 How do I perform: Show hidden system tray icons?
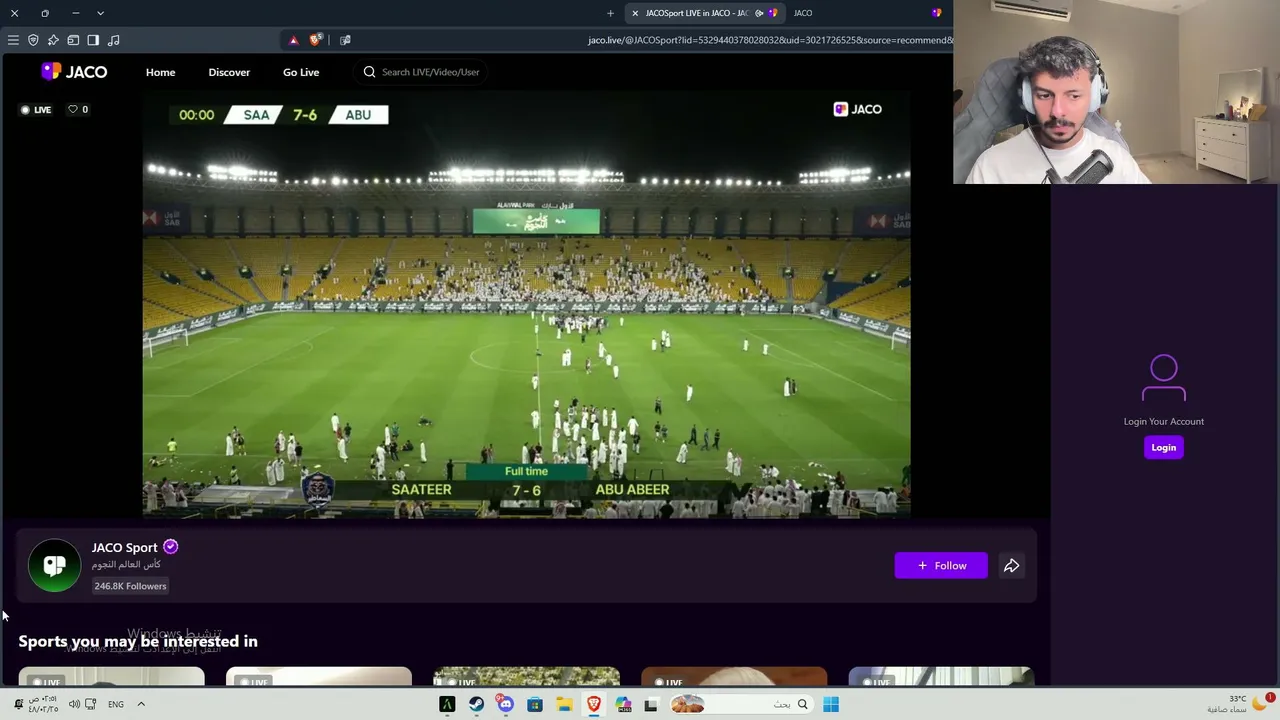pos(141,704)
